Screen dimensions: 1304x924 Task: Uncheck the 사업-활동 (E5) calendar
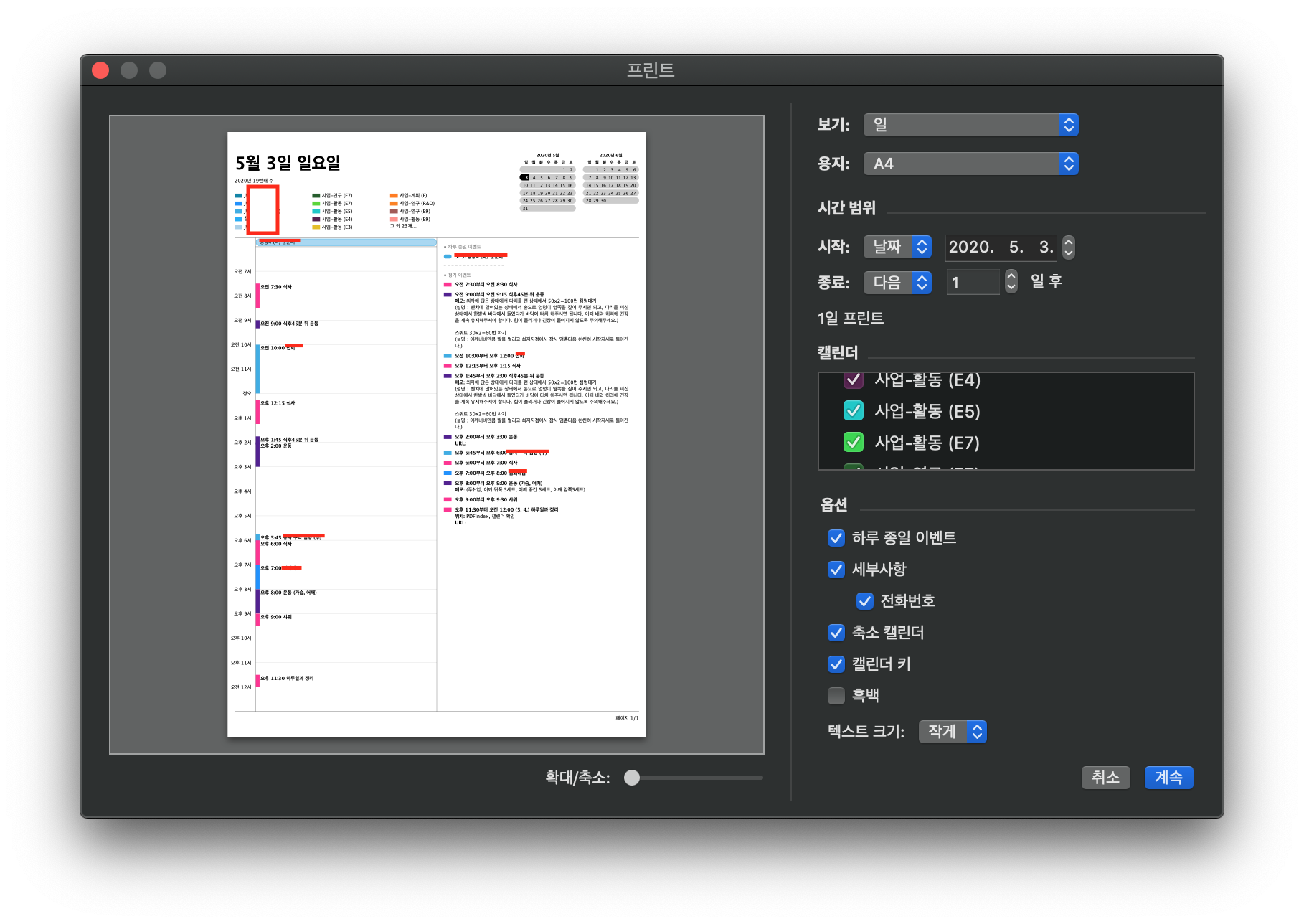click(x=854, y=411)
